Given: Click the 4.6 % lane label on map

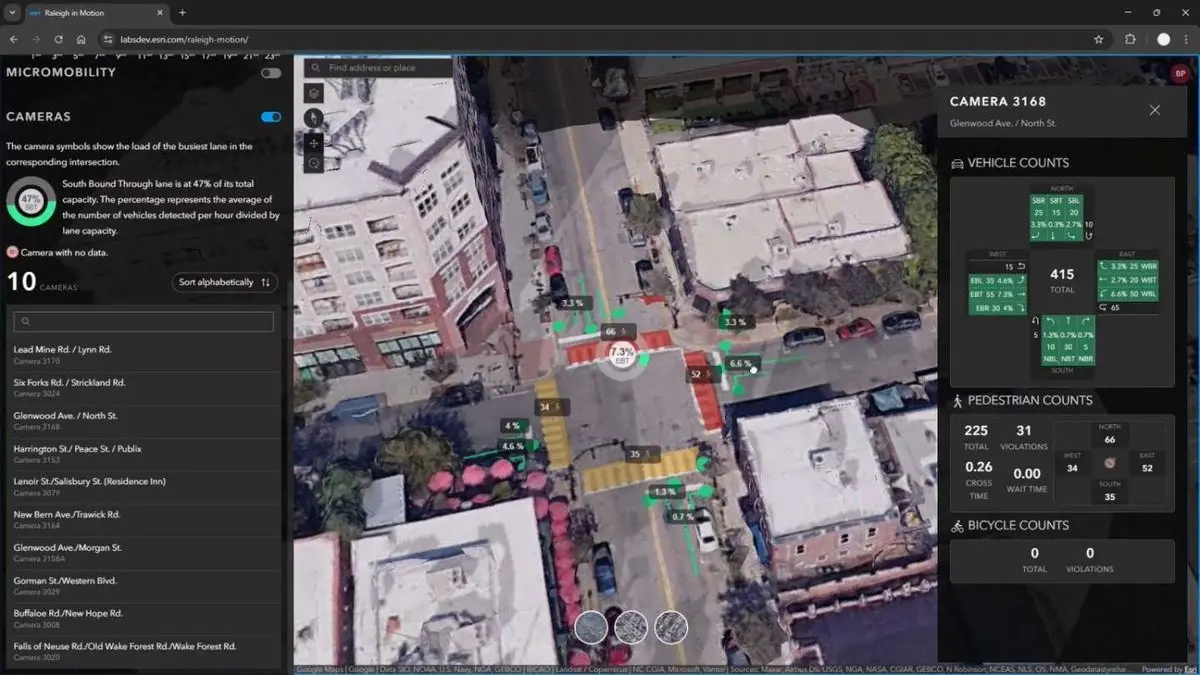Looking at the screenshot, I should point(513,446).
